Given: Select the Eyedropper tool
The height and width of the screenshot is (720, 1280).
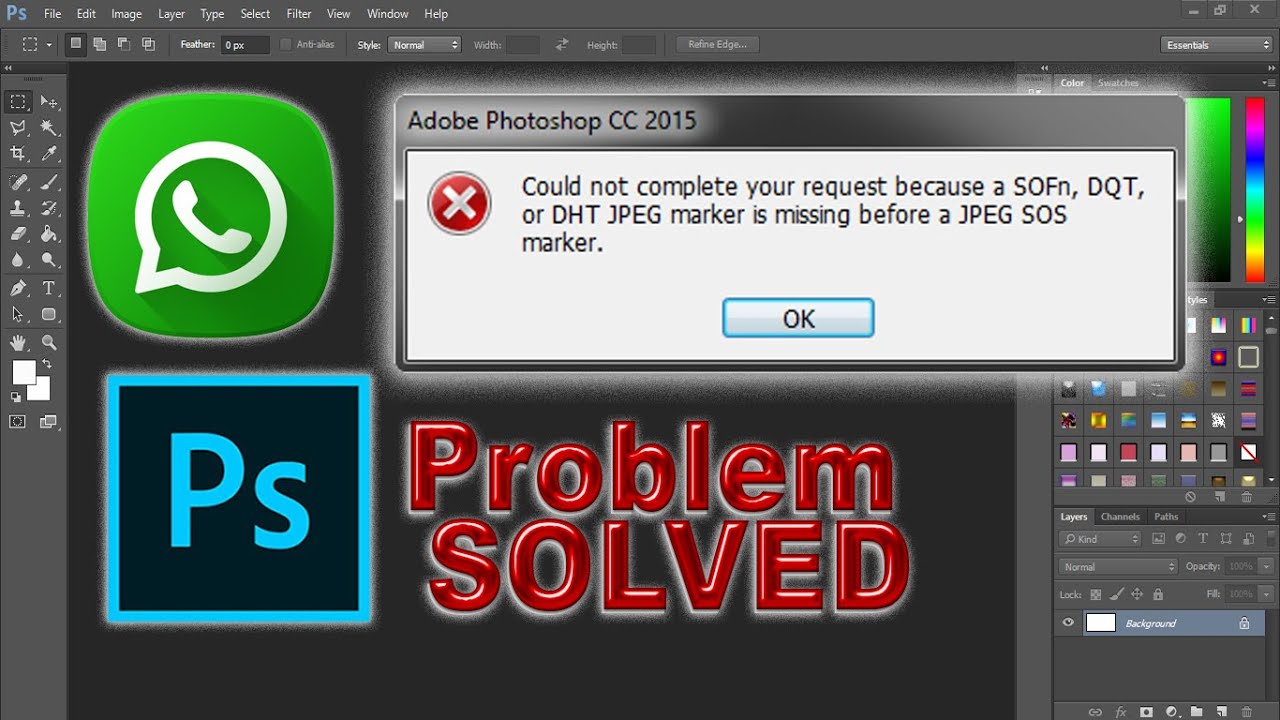Looking at the screenshot, I should pyautogui.click(x=48, y=154).
